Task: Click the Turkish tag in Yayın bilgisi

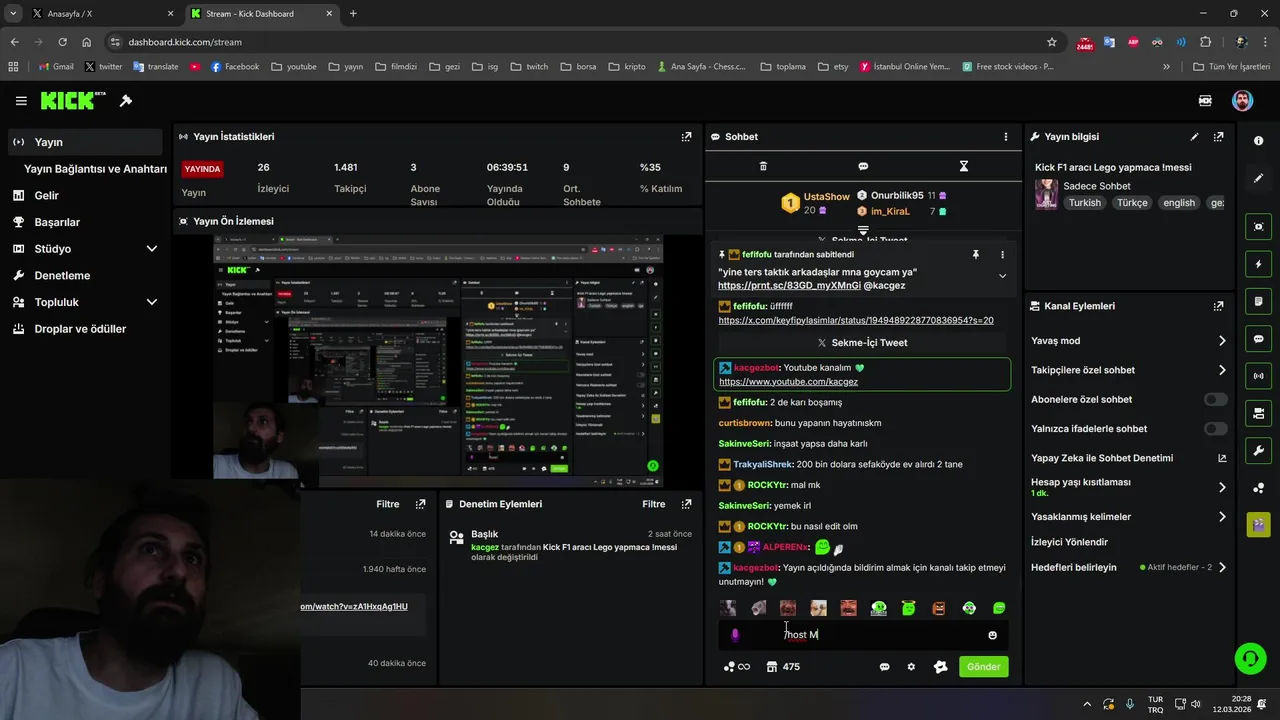Action: pos(1085,202)
